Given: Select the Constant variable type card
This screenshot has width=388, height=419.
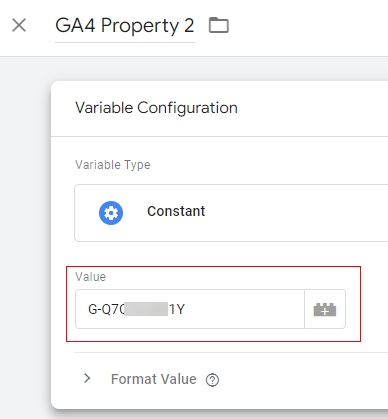Looking at the screenshot, I should [x=231, y=213].
